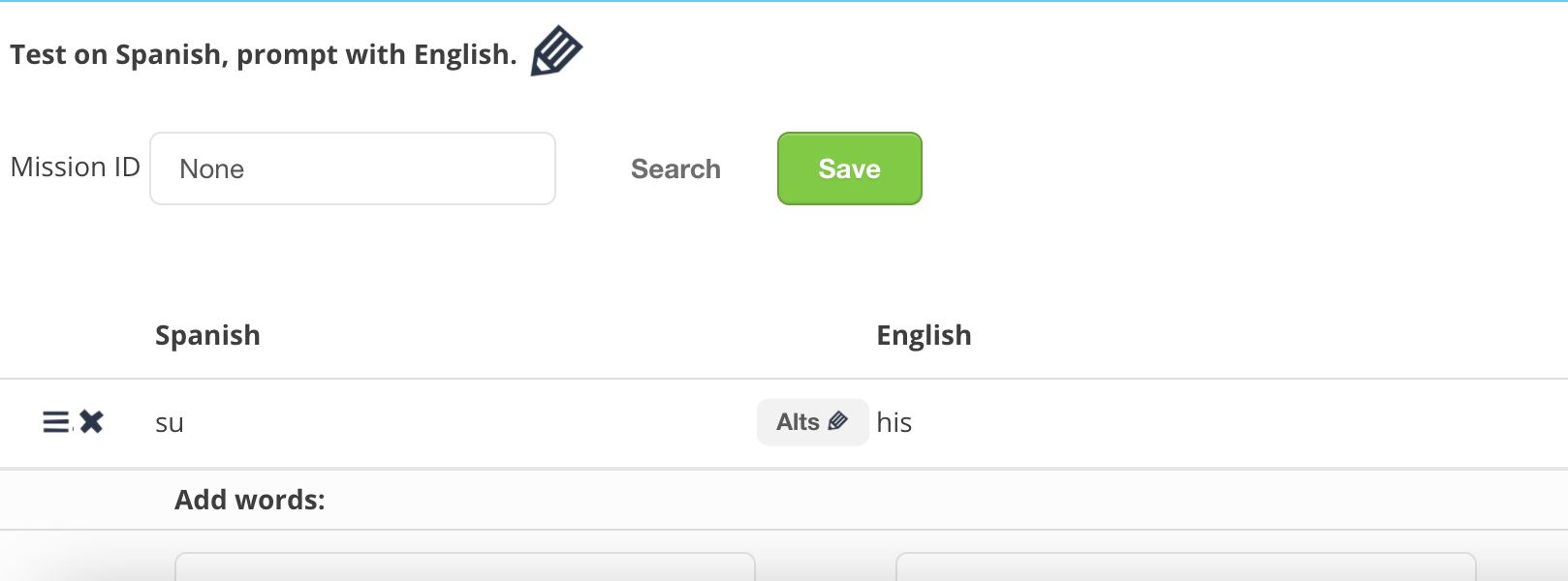Click the "Mission ID" label

[x=76, y=168]
